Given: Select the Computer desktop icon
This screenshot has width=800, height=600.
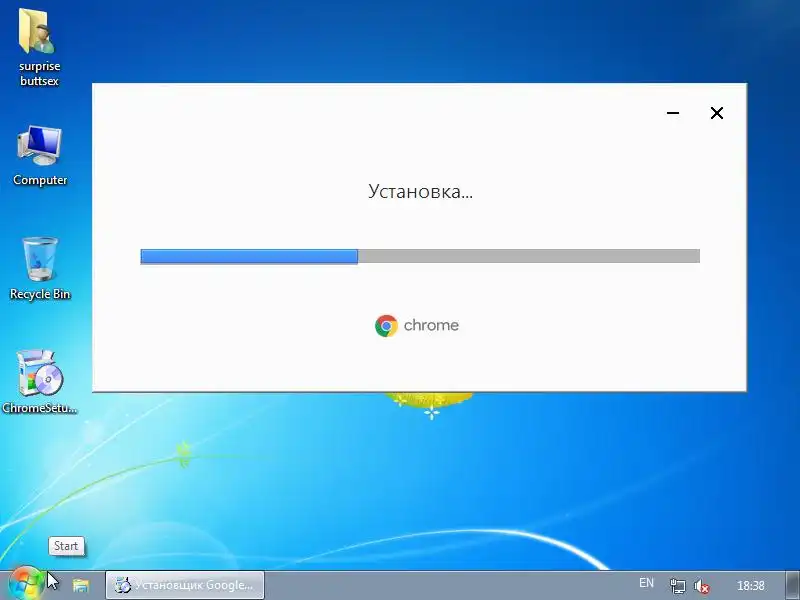Looking at the screenshot, I should [40, 156].
